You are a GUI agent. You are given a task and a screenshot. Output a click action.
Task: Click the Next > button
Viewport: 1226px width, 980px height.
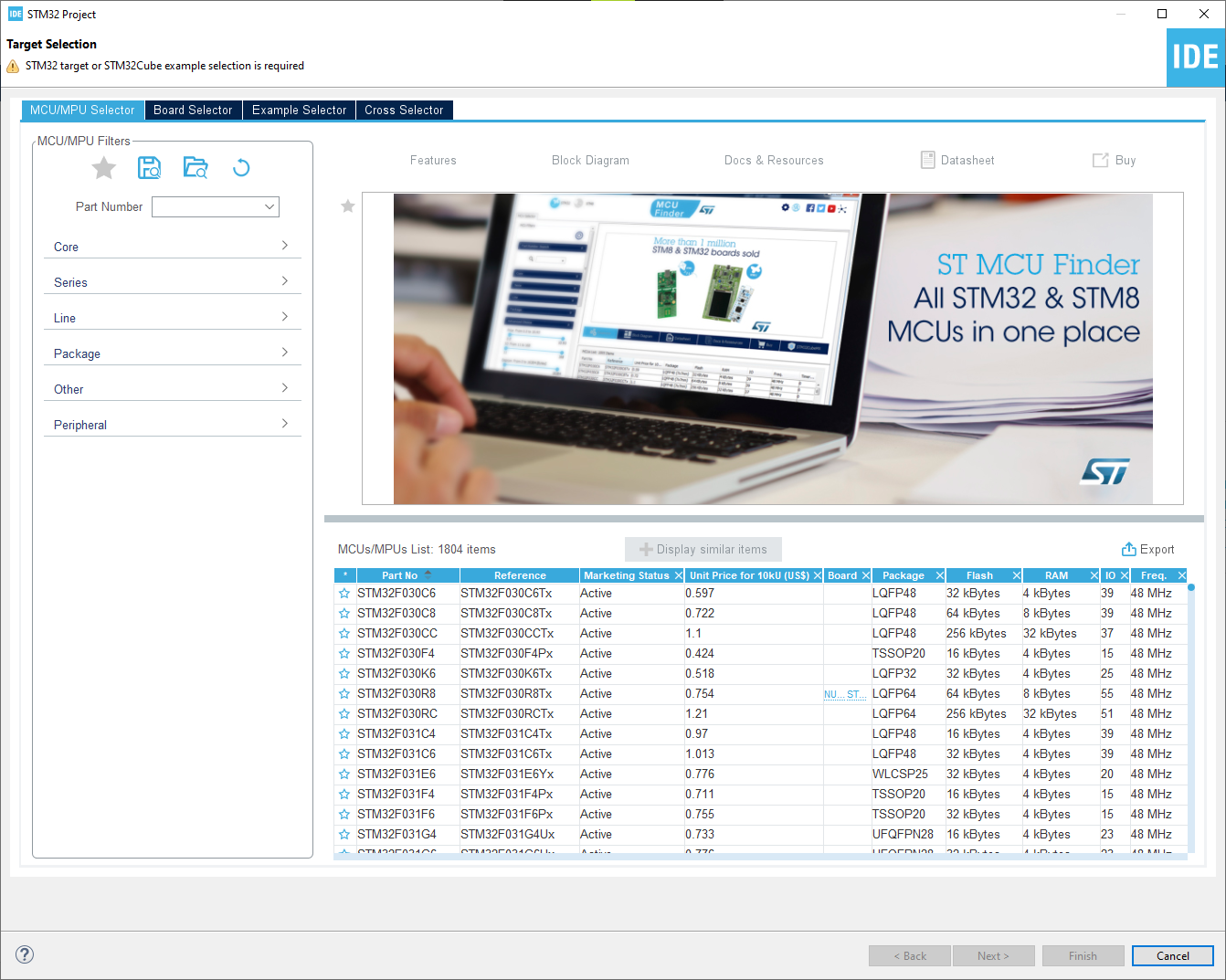(x=993, y=955)
